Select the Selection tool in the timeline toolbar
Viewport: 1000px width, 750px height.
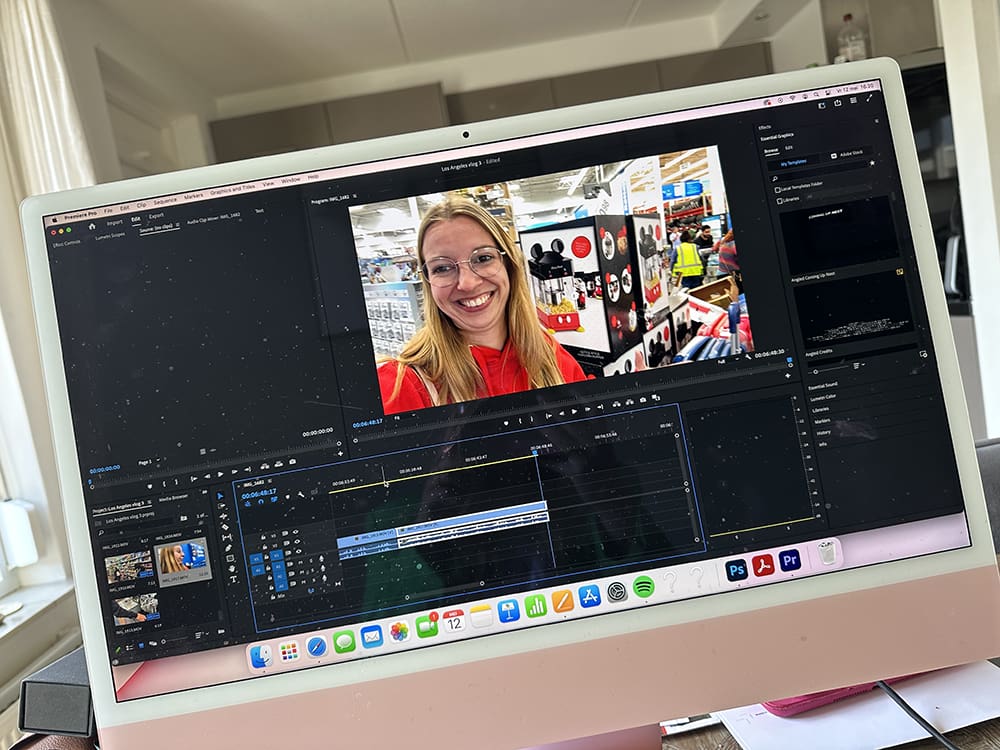pyautogui.click(x=222, y=497)
